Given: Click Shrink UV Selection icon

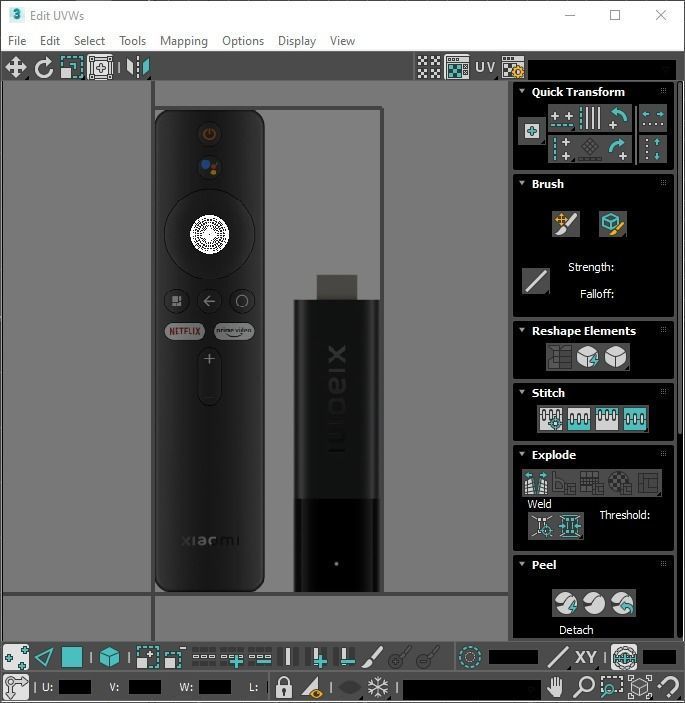Looking at the screenshot, I should (x=175, y=657).
